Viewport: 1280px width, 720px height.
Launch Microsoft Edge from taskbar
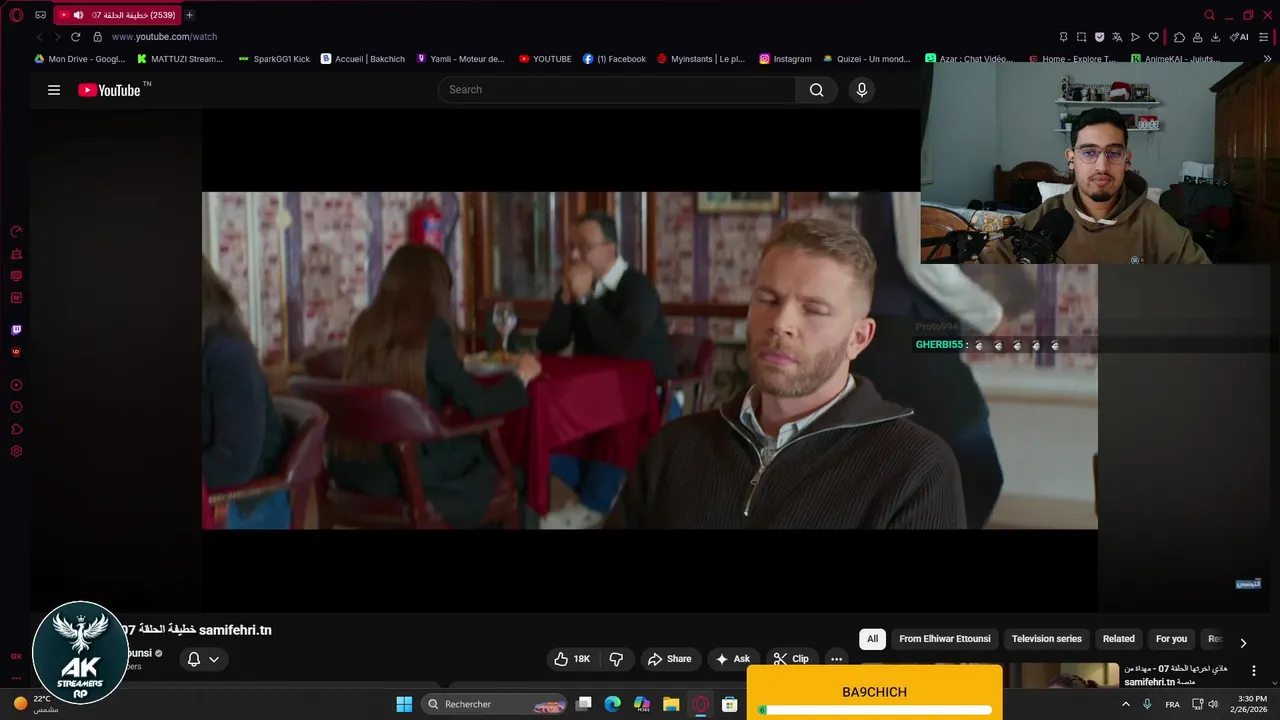613,704
